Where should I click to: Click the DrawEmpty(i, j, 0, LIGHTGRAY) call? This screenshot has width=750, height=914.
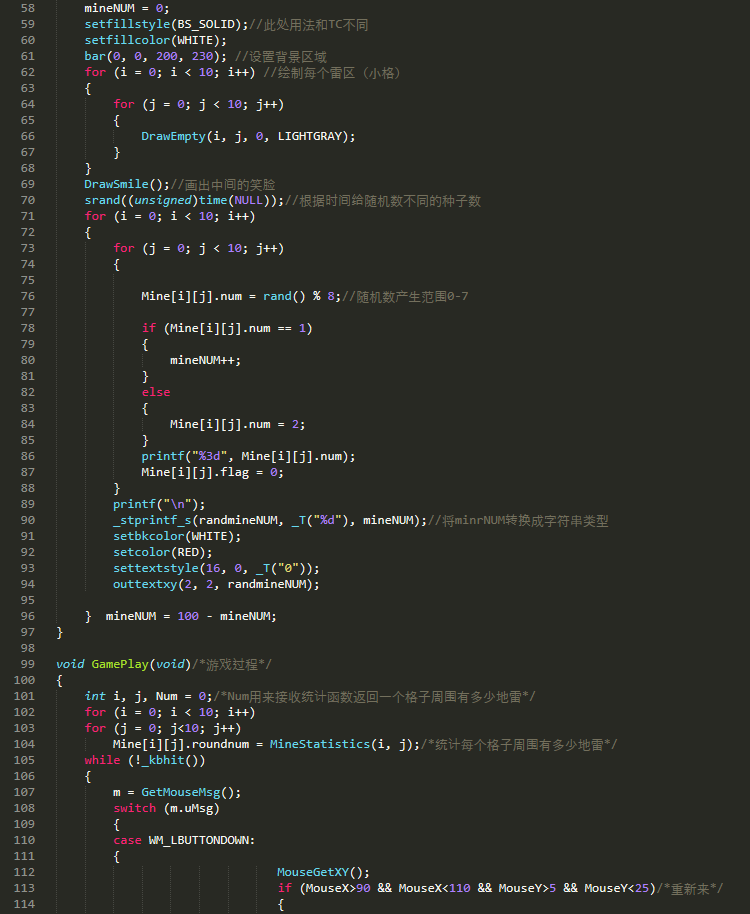pyautogui.click(x=248, y=136)
